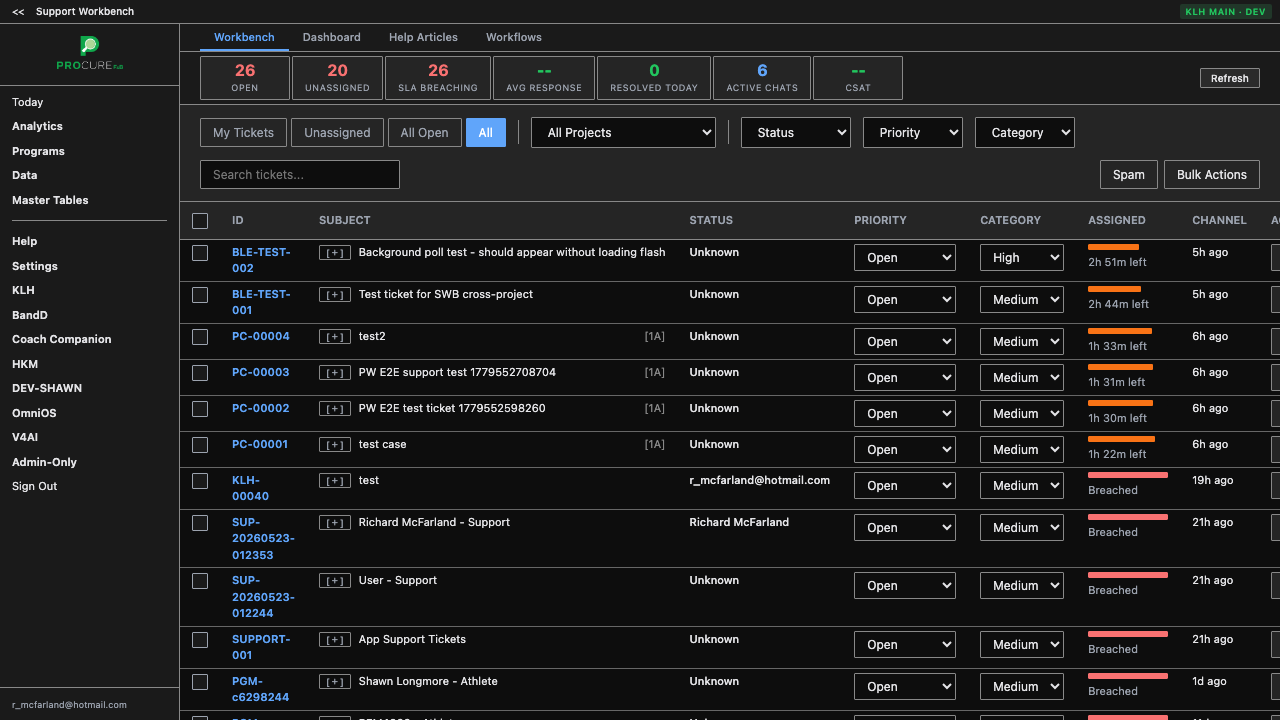Viewport: 1280px width, 720px height.
Task: Toggle the select-all tickets checkbox in header
Action: point(200,221)
